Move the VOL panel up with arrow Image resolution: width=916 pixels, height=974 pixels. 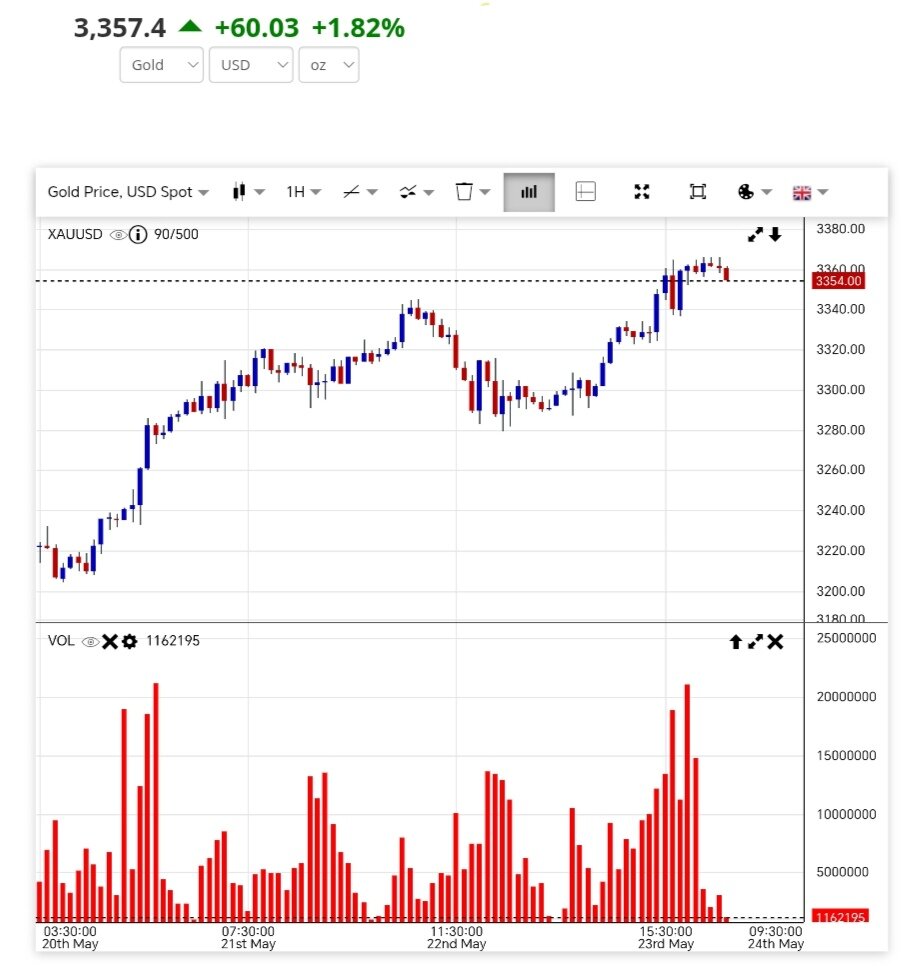pyautogui.click(x=735, y=642)
